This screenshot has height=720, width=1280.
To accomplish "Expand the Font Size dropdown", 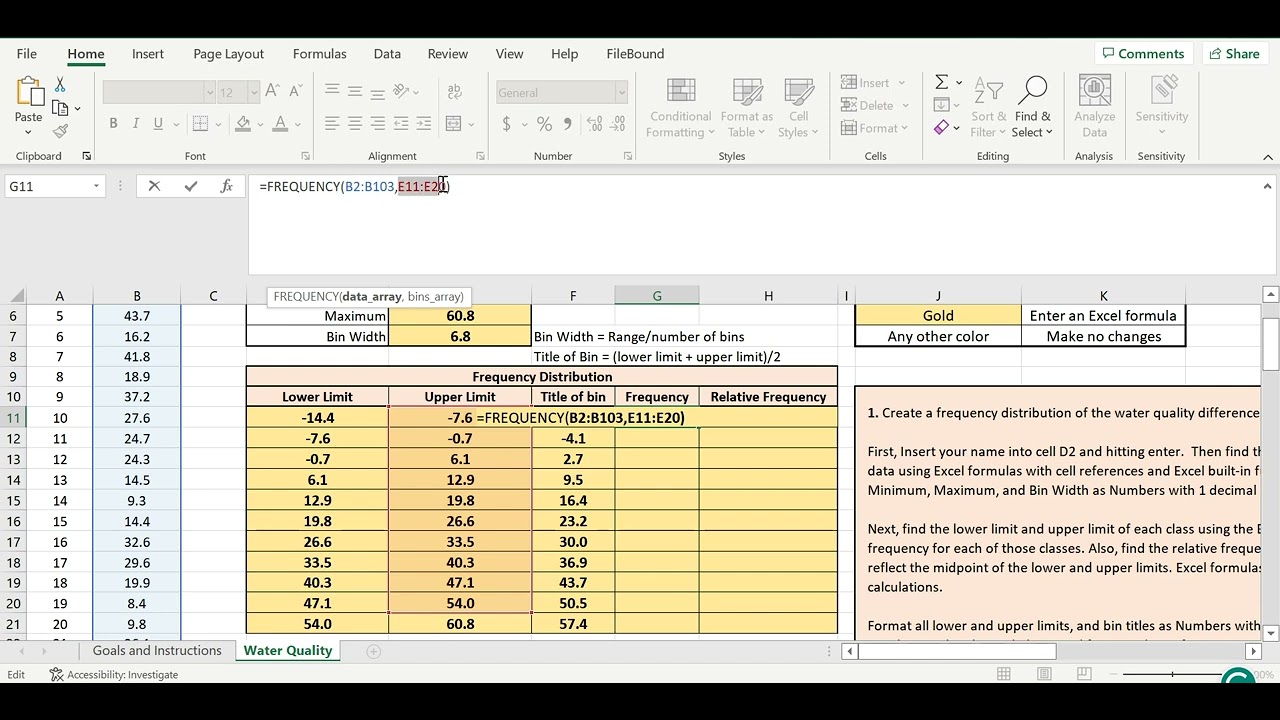I will coord(254,92).
